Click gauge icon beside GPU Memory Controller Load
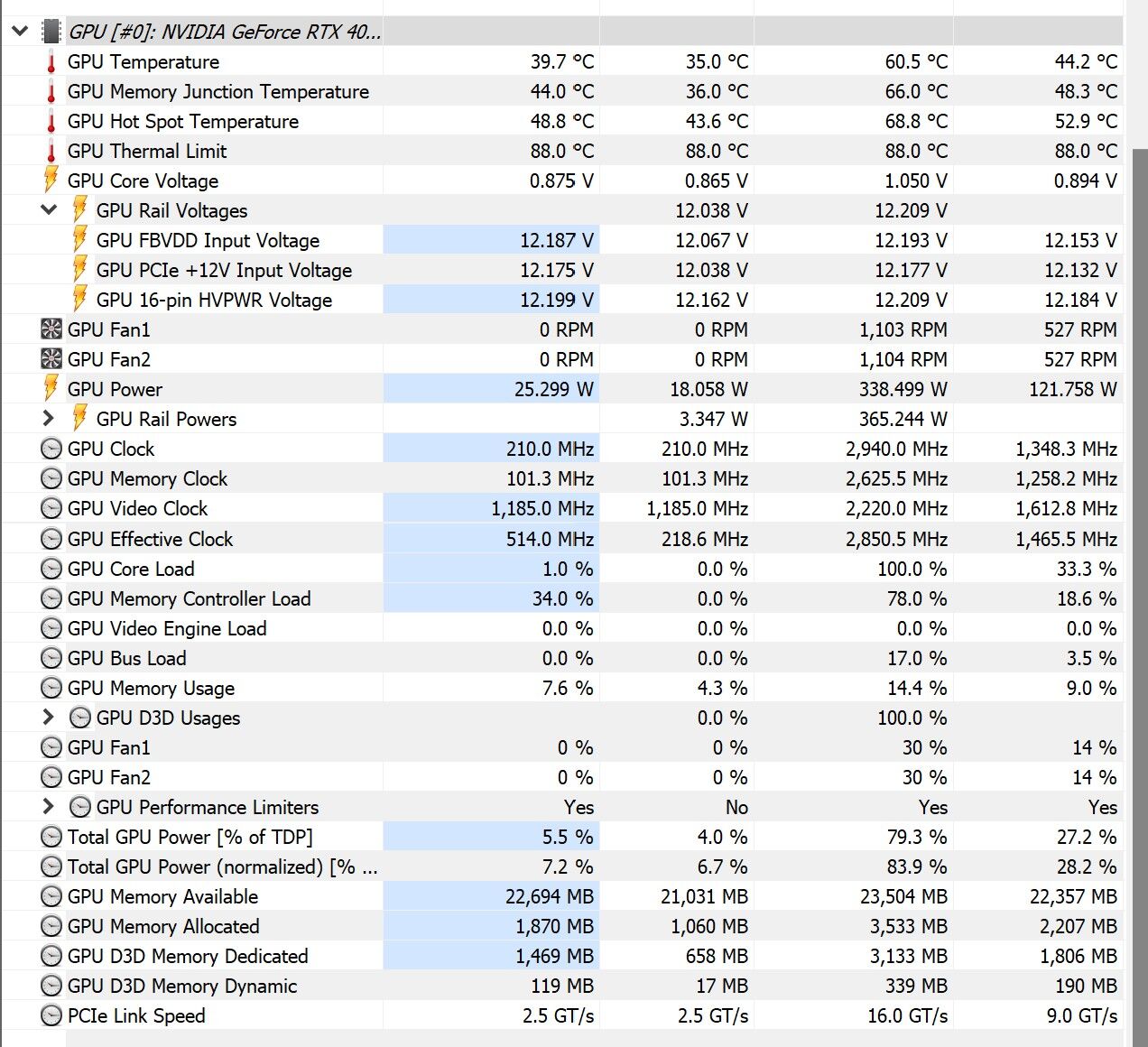This screenshot has height=1047, width=1148. click(x=51, y=598)
